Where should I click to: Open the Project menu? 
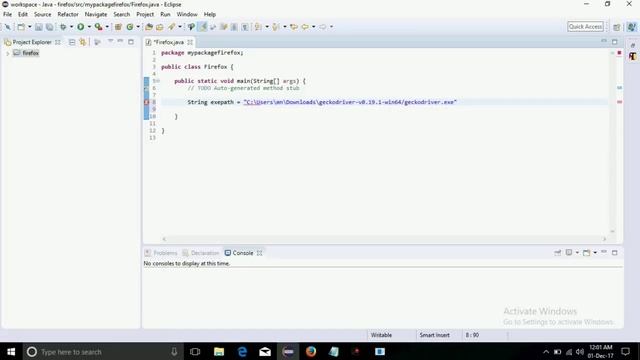(145, 14)
